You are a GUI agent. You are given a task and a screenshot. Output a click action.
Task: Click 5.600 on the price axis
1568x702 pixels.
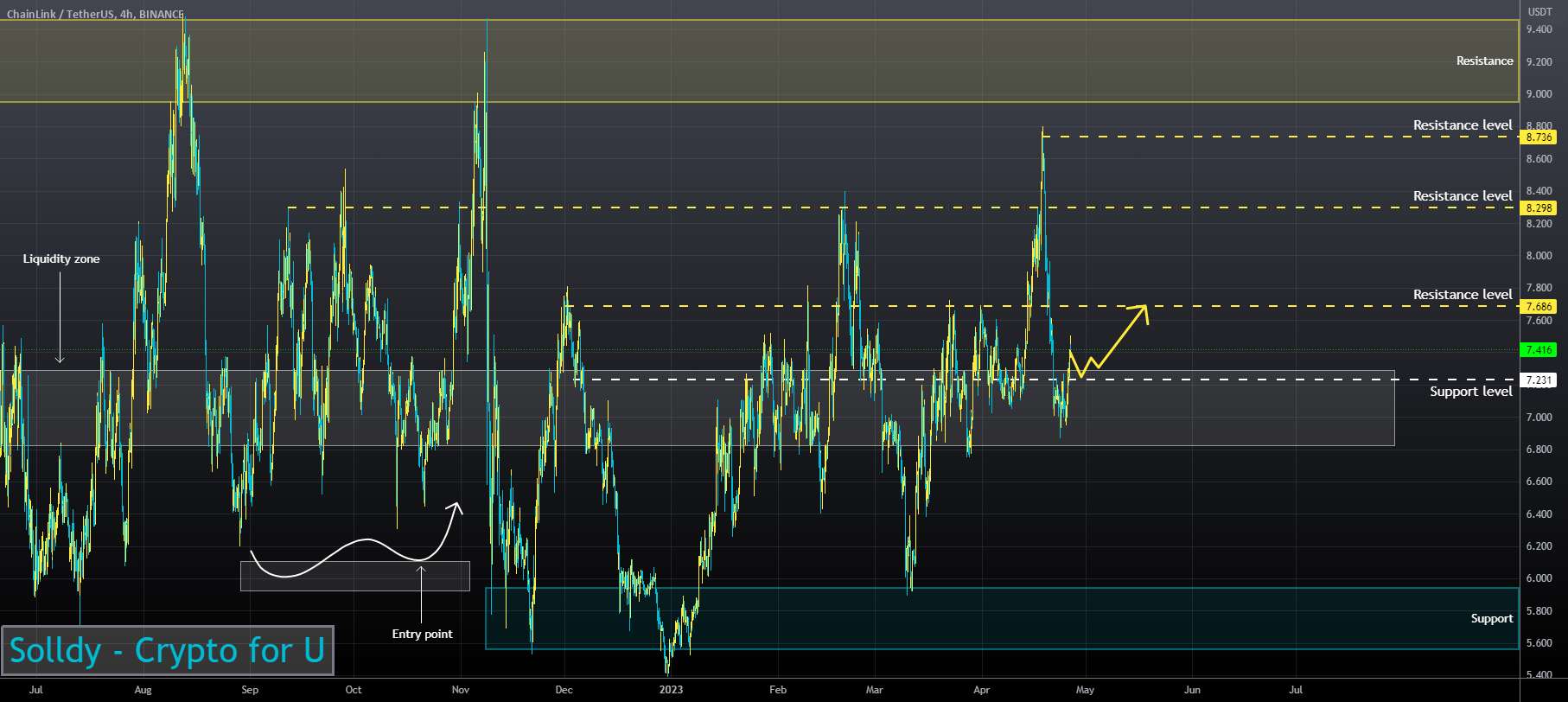[1539, 643]
